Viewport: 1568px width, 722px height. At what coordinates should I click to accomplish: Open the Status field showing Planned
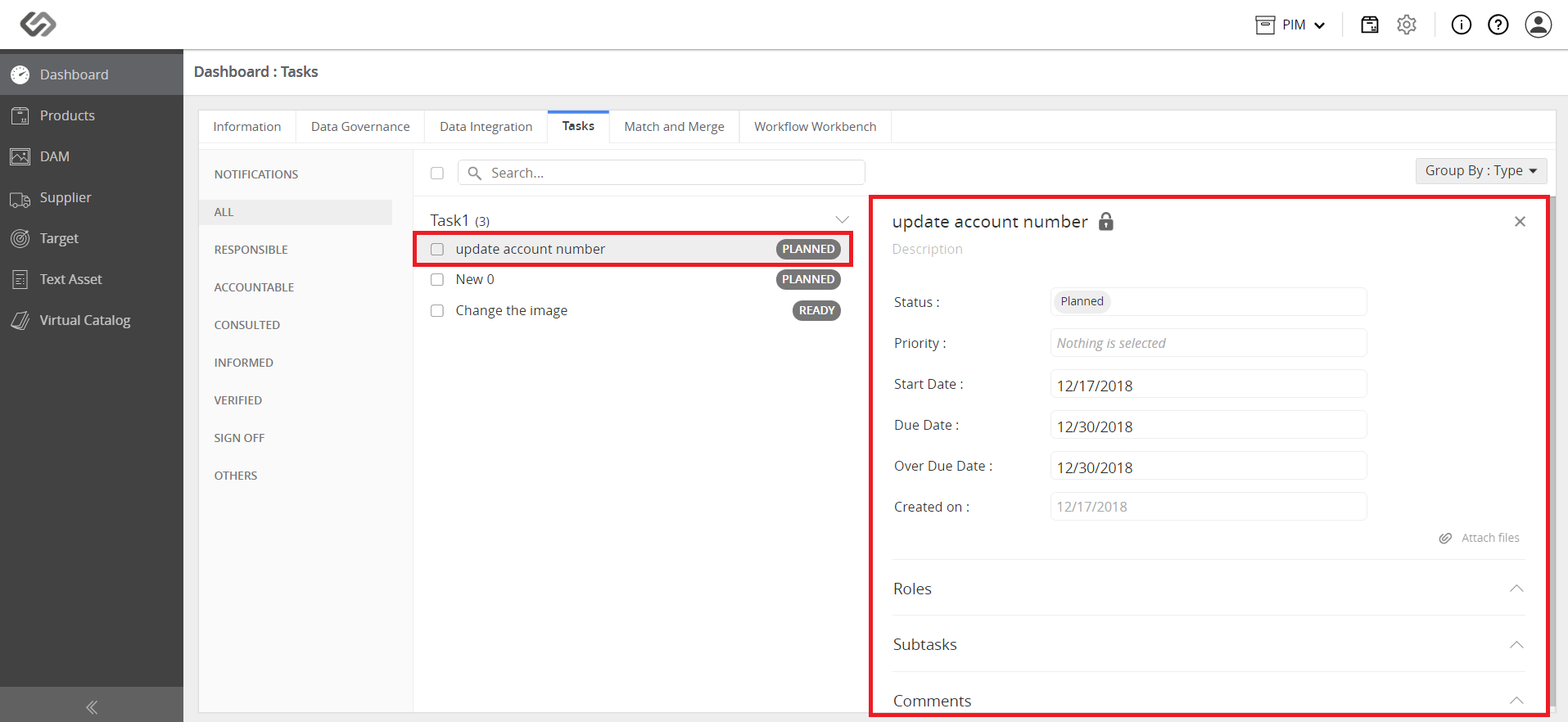tap(1209, 301)
